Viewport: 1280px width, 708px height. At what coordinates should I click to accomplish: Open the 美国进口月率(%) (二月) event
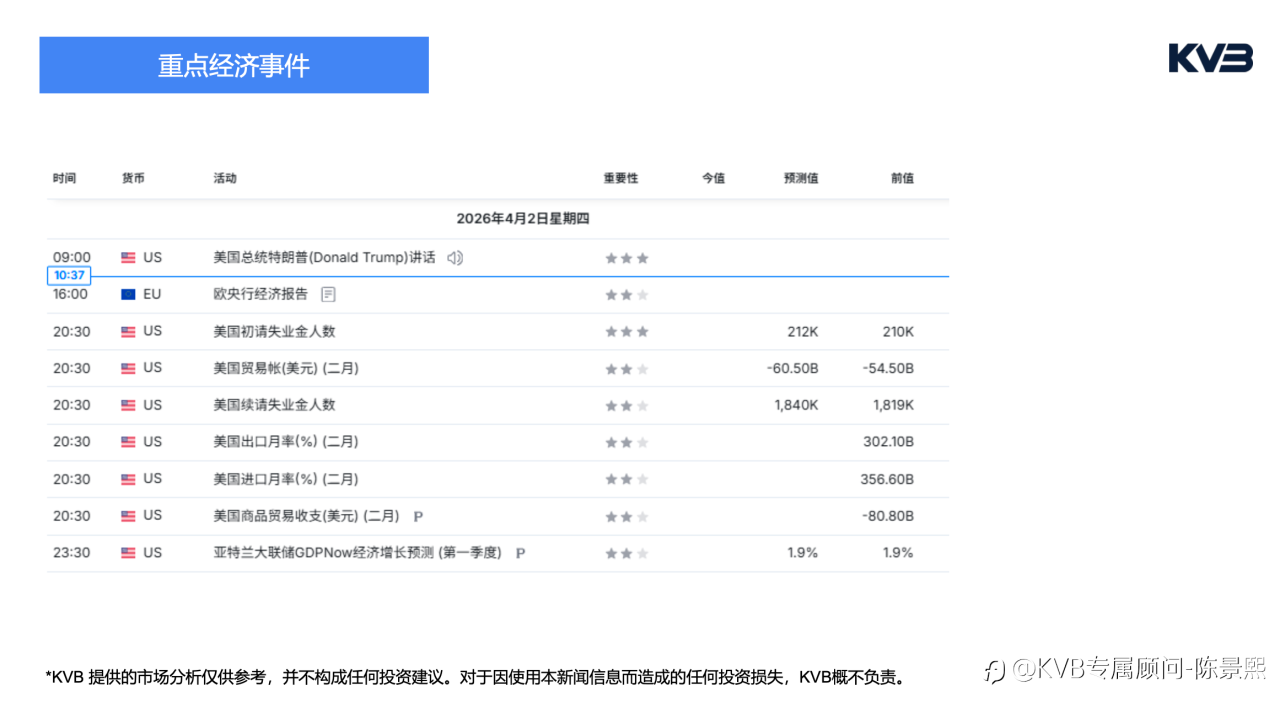tap(286, 479)
